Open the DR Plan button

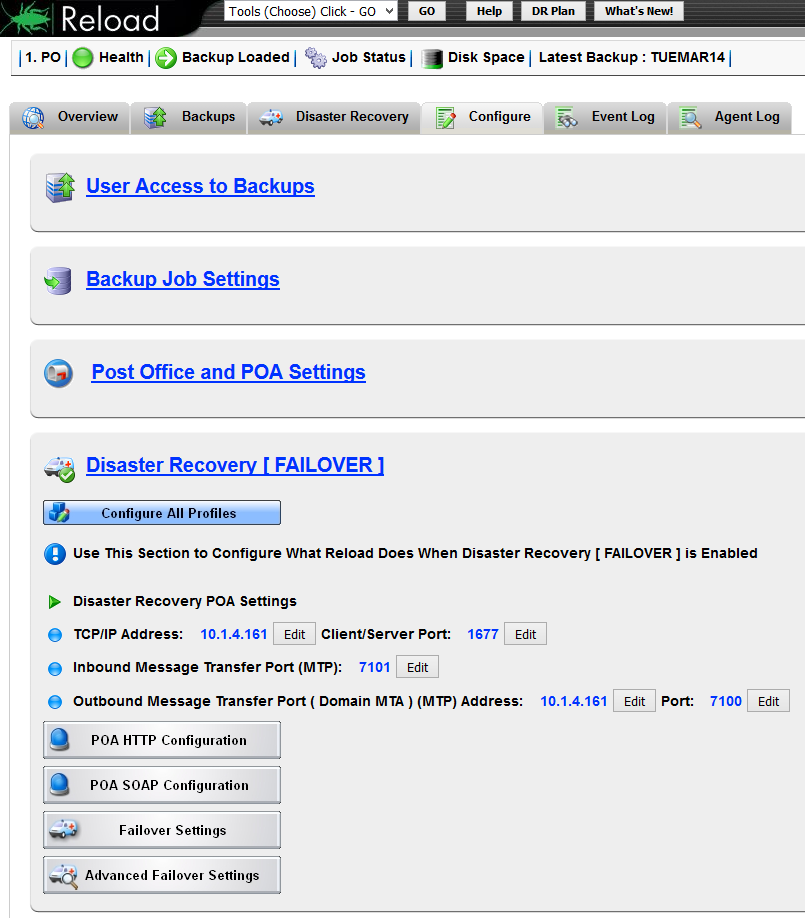(x=553, y=11)
